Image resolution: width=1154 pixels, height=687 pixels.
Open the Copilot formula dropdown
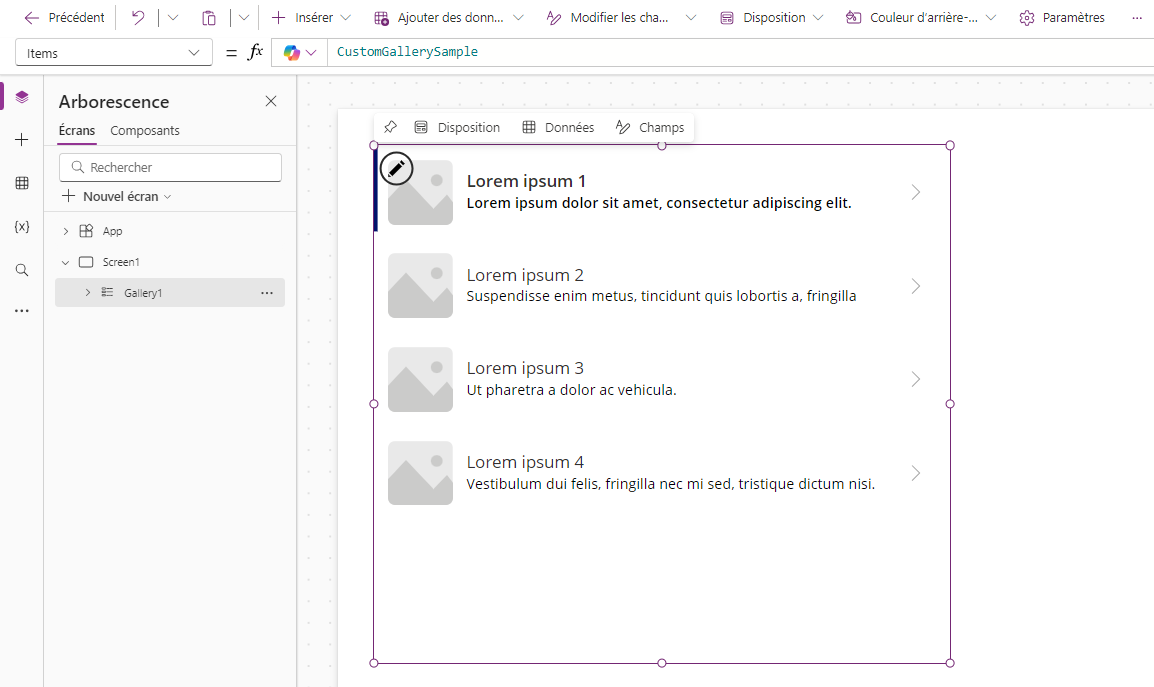[300, 52]
